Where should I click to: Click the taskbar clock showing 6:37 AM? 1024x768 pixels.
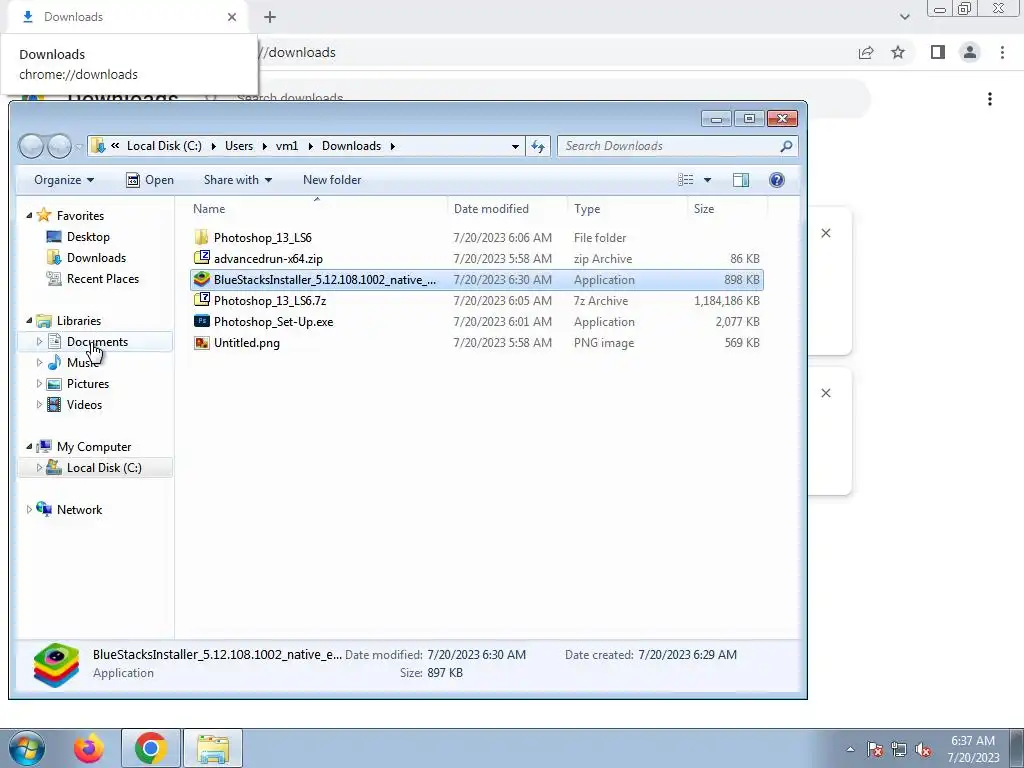(x=973, y=749)
